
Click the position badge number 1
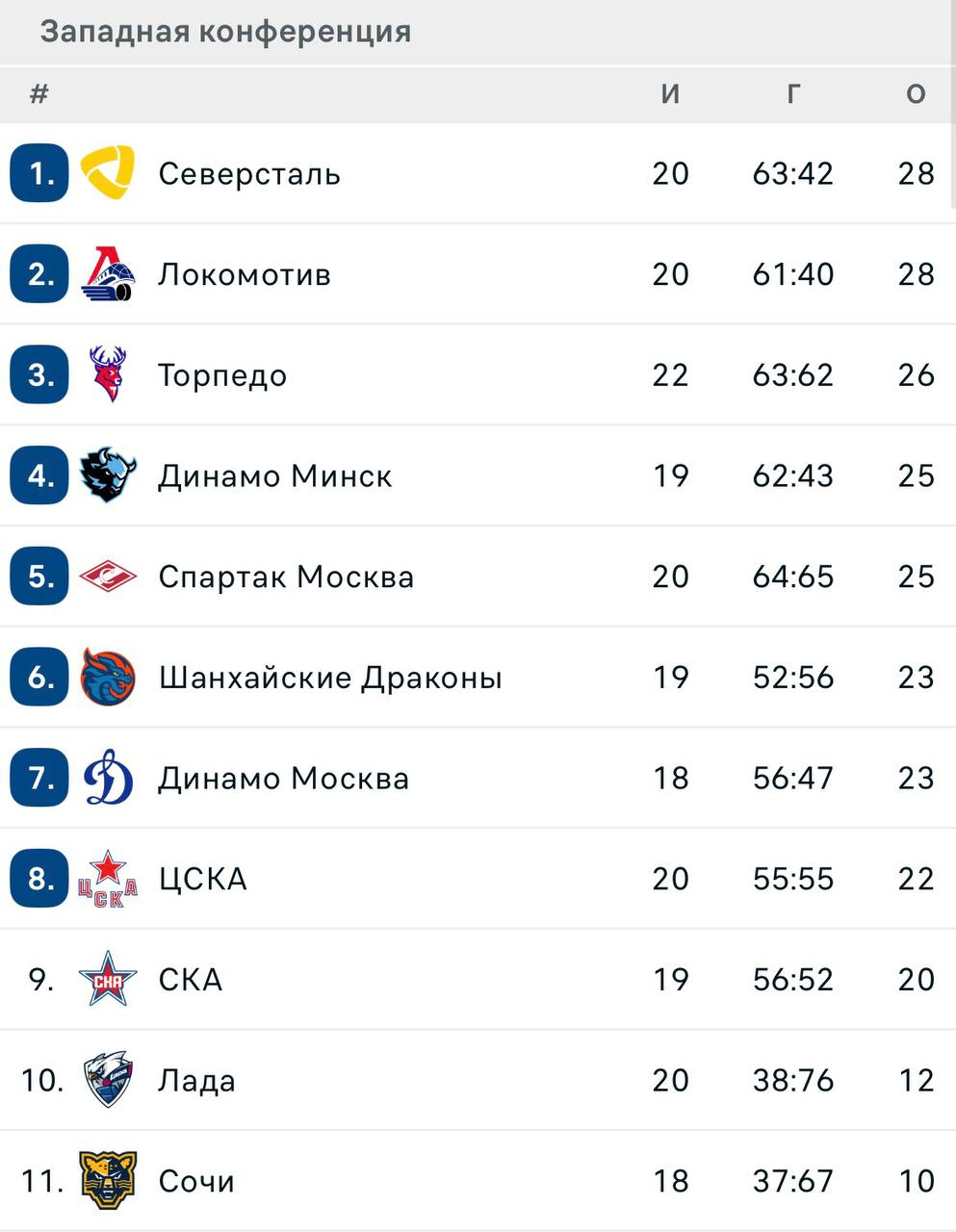click(x=39, y=173)
